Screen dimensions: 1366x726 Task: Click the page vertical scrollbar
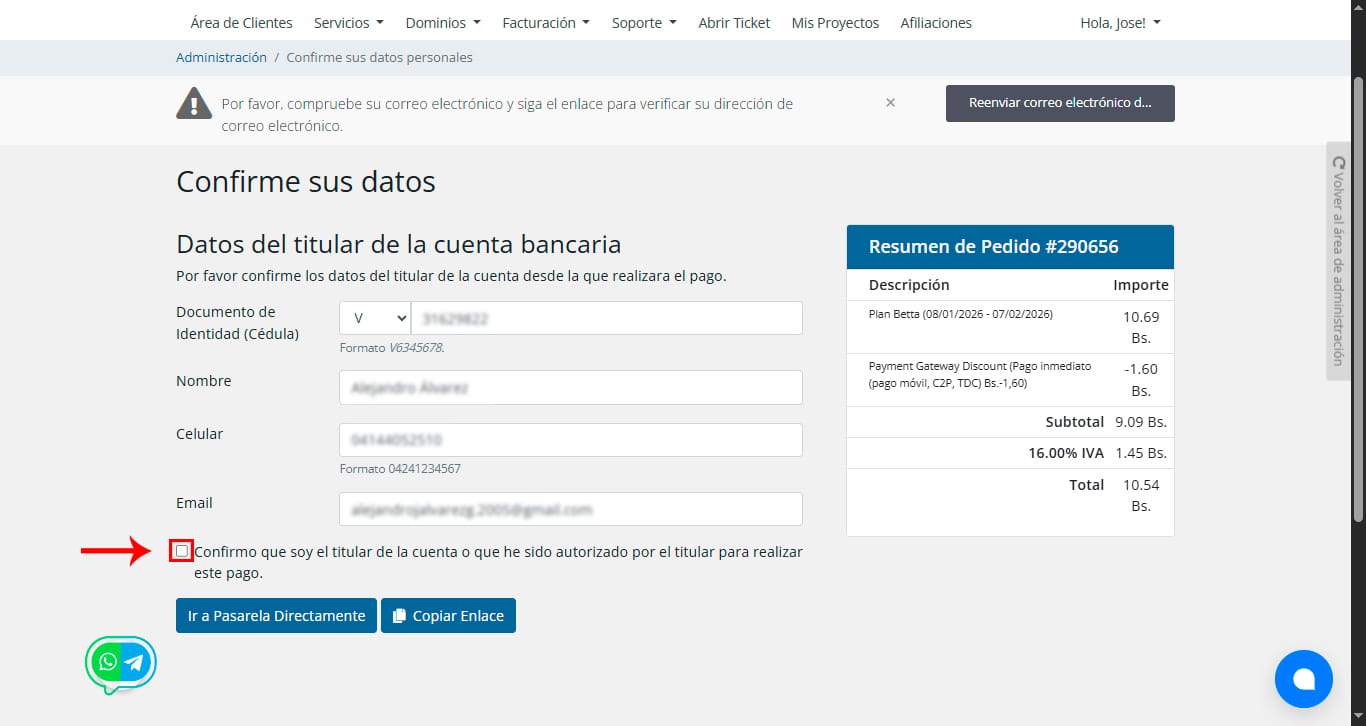[x=1358, y=300]
